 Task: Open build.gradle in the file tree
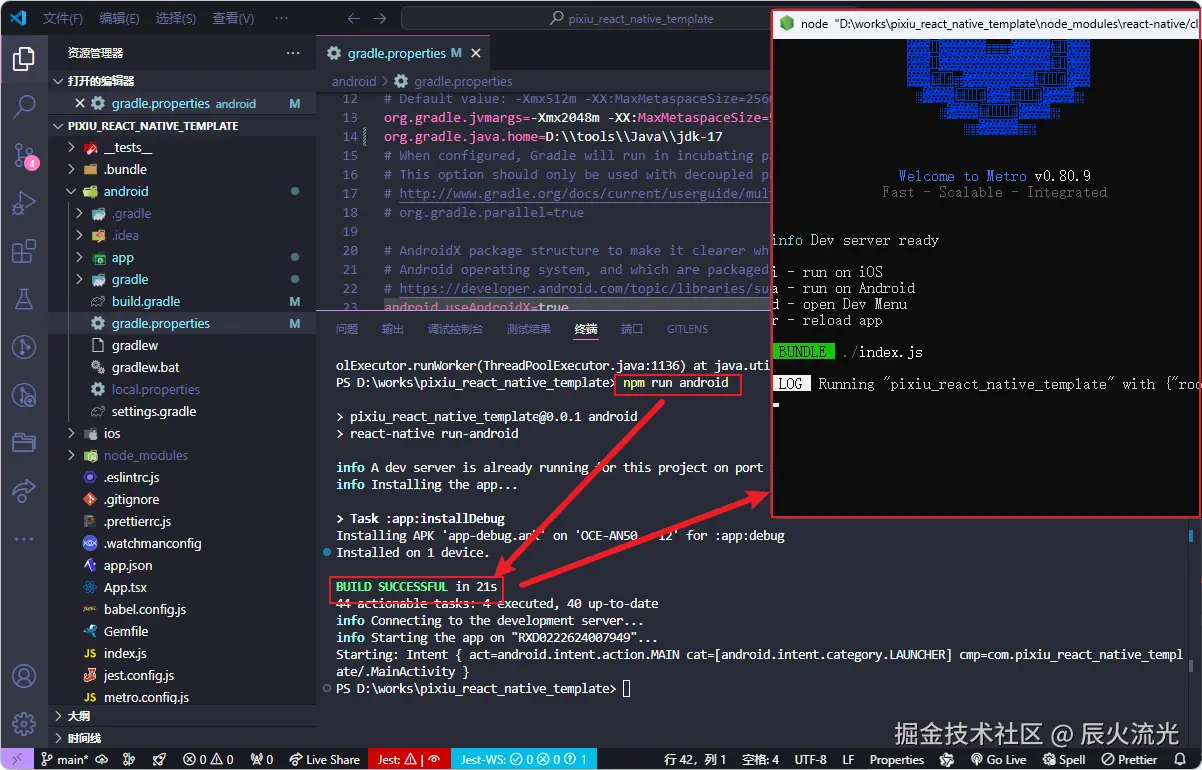tap(182, 301)
